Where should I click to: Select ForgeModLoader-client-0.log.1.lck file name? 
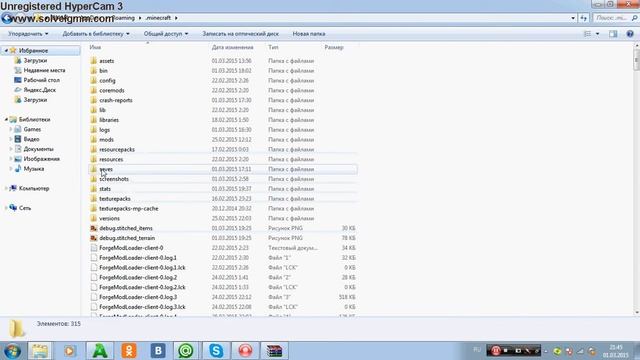(142, 268)
